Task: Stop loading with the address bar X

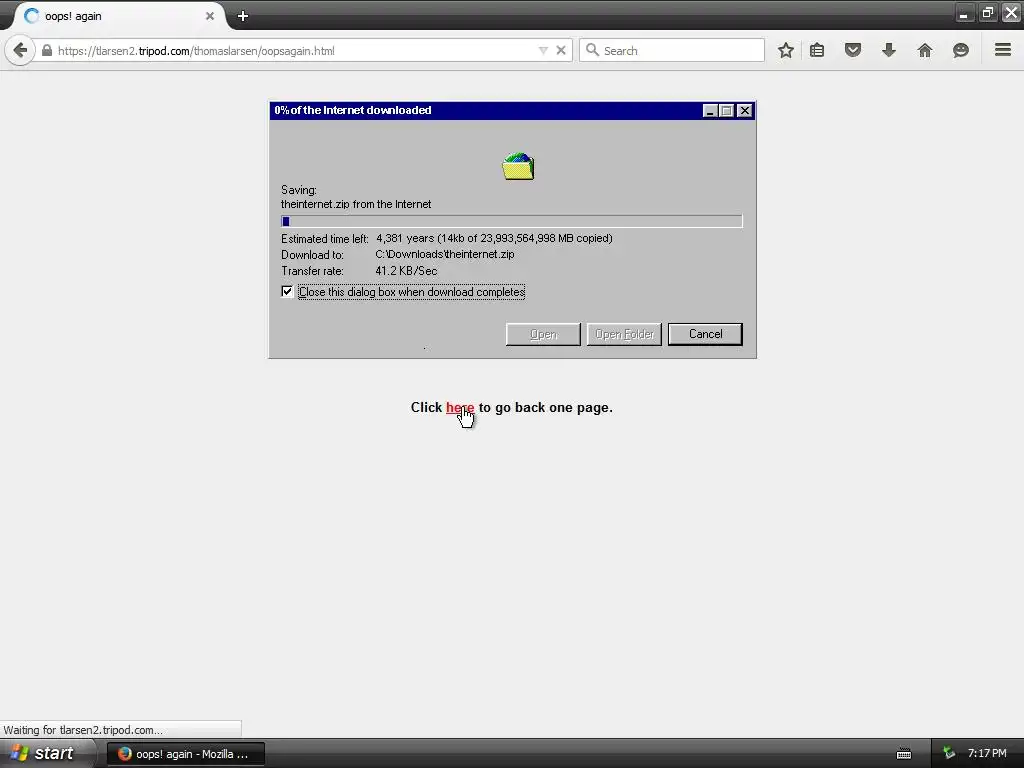Action: 561,50
